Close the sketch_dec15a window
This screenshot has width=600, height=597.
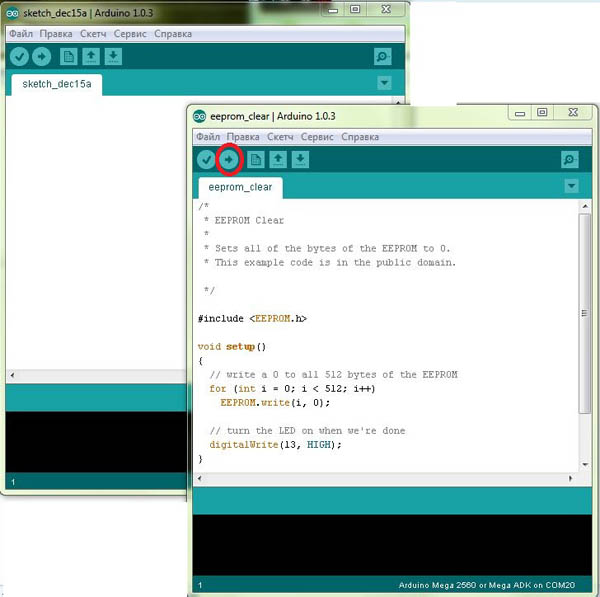(x=386, y=10)
